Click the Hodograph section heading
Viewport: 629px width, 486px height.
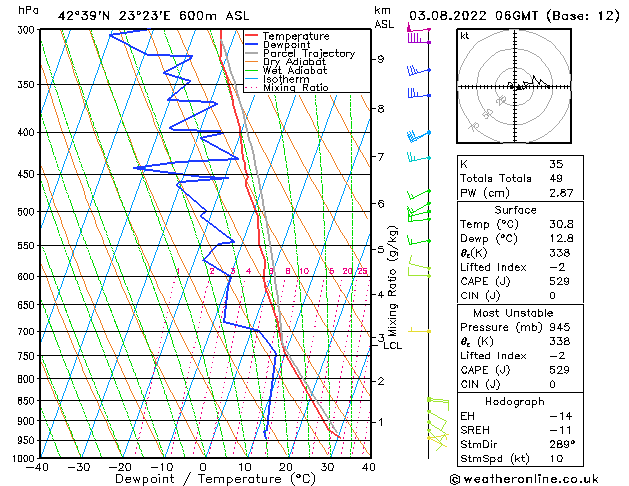[x=515, y=401]
